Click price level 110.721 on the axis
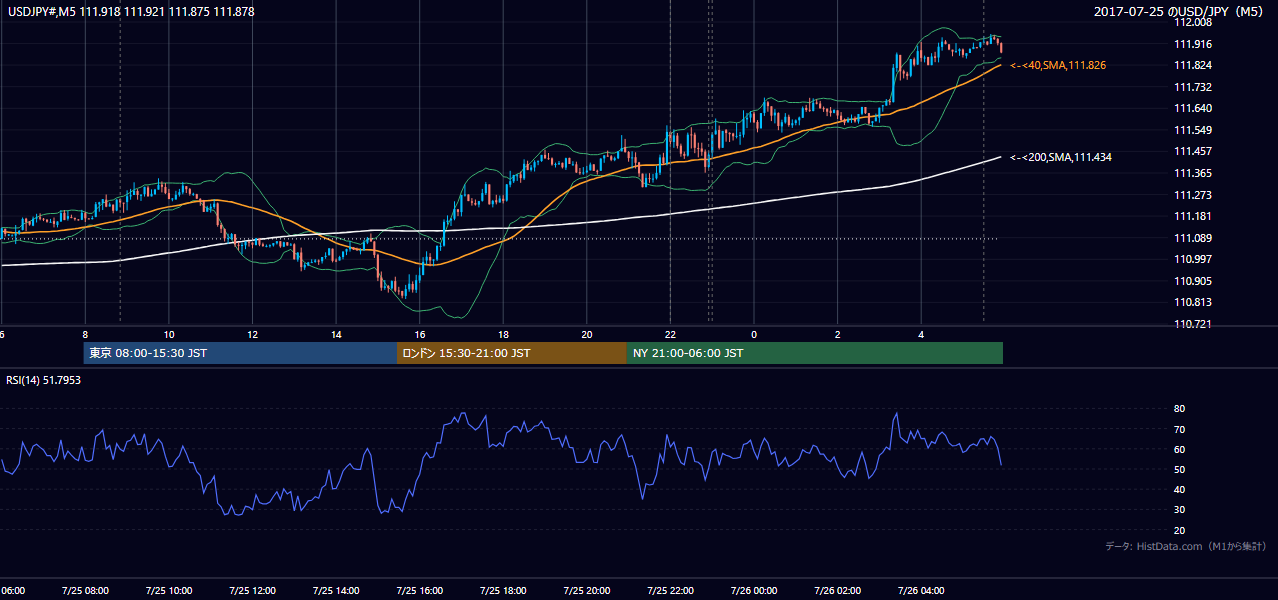This screenshot has height=600, width=1278. tap(1193, 324)
